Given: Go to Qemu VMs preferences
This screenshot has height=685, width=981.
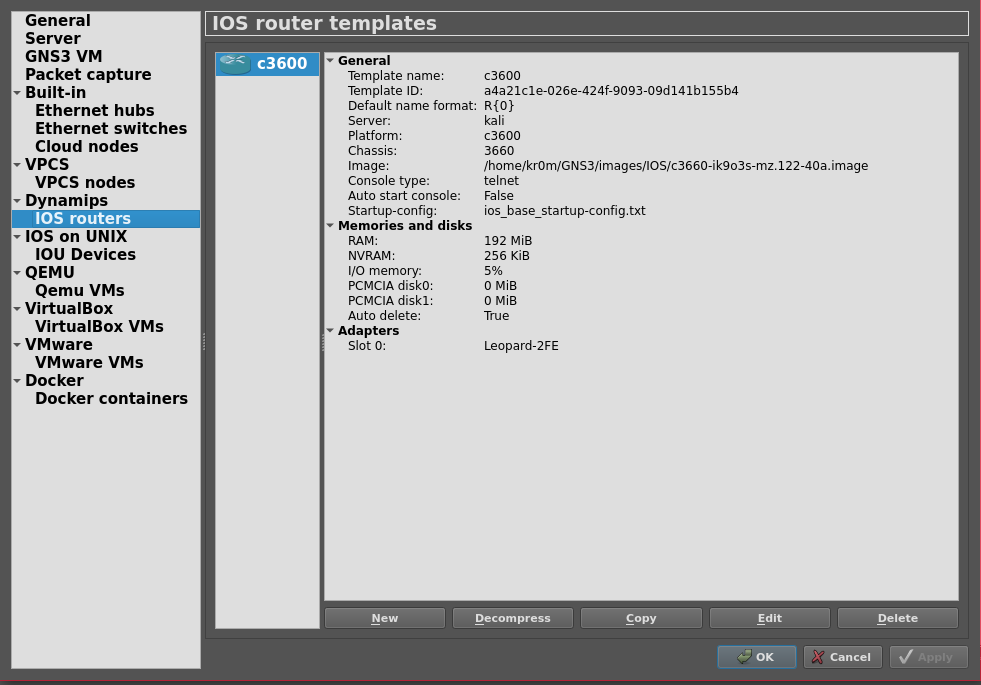Looking at the screenshot, I should coord(79,291).
